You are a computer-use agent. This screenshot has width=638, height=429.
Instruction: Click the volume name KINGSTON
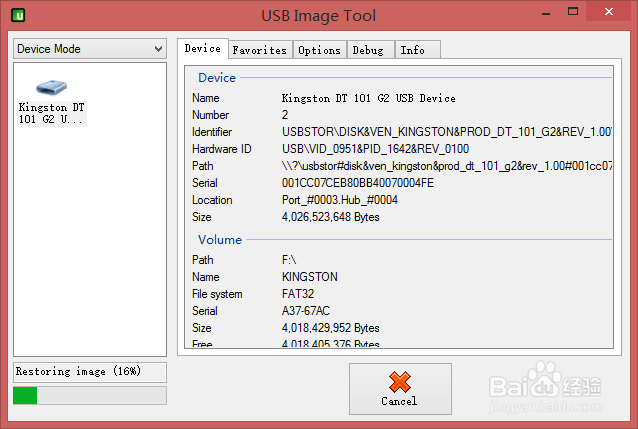pyautogui.click(x=310, y=277)
